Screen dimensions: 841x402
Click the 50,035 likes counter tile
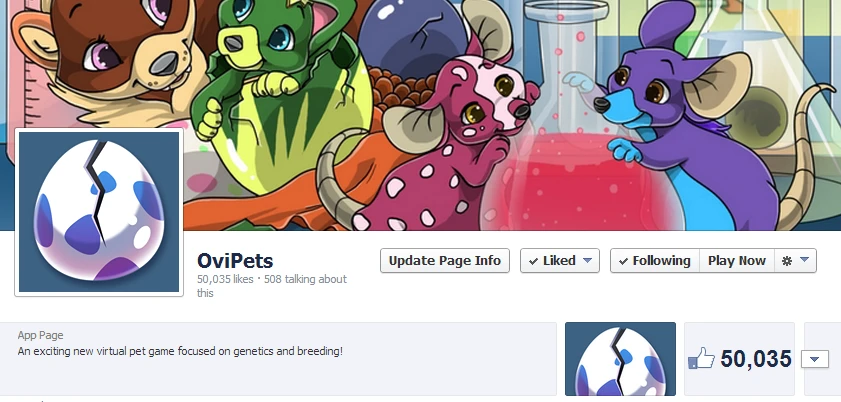739,359
